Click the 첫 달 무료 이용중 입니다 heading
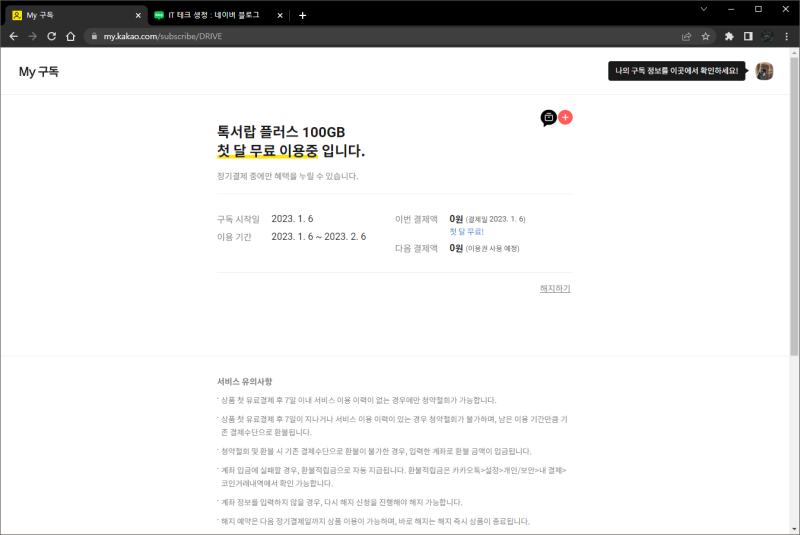Image resolution: width=800 pixels, height=535 pixels. (291, 151)
